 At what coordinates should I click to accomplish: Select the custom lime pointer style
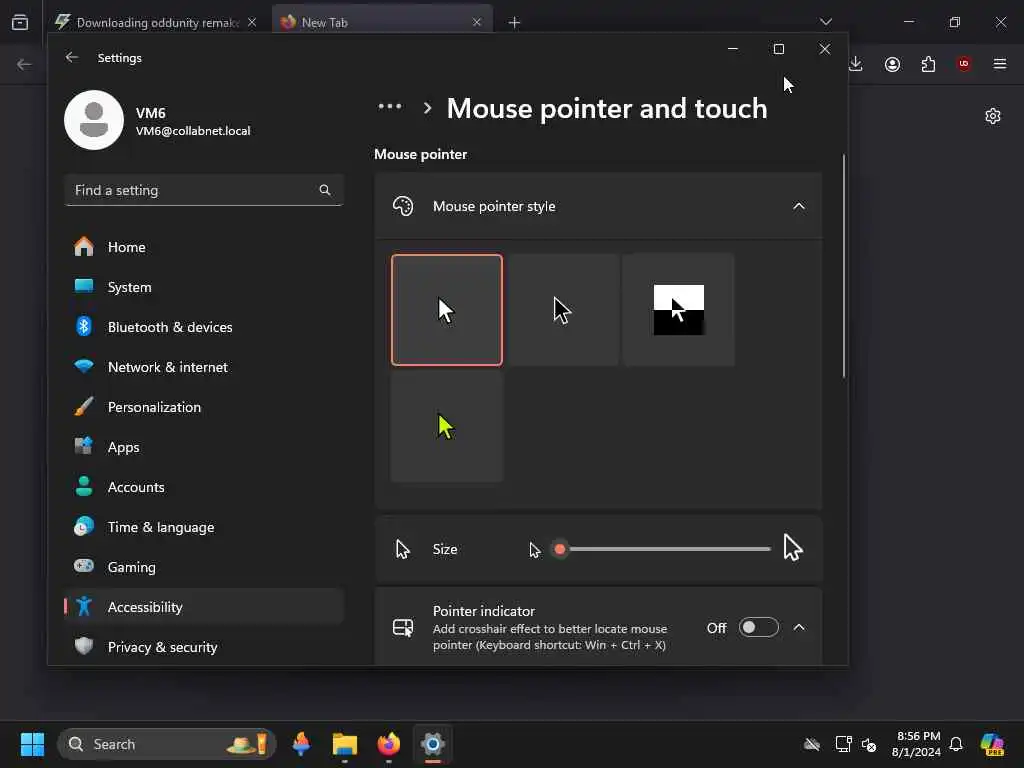(447, 426)
